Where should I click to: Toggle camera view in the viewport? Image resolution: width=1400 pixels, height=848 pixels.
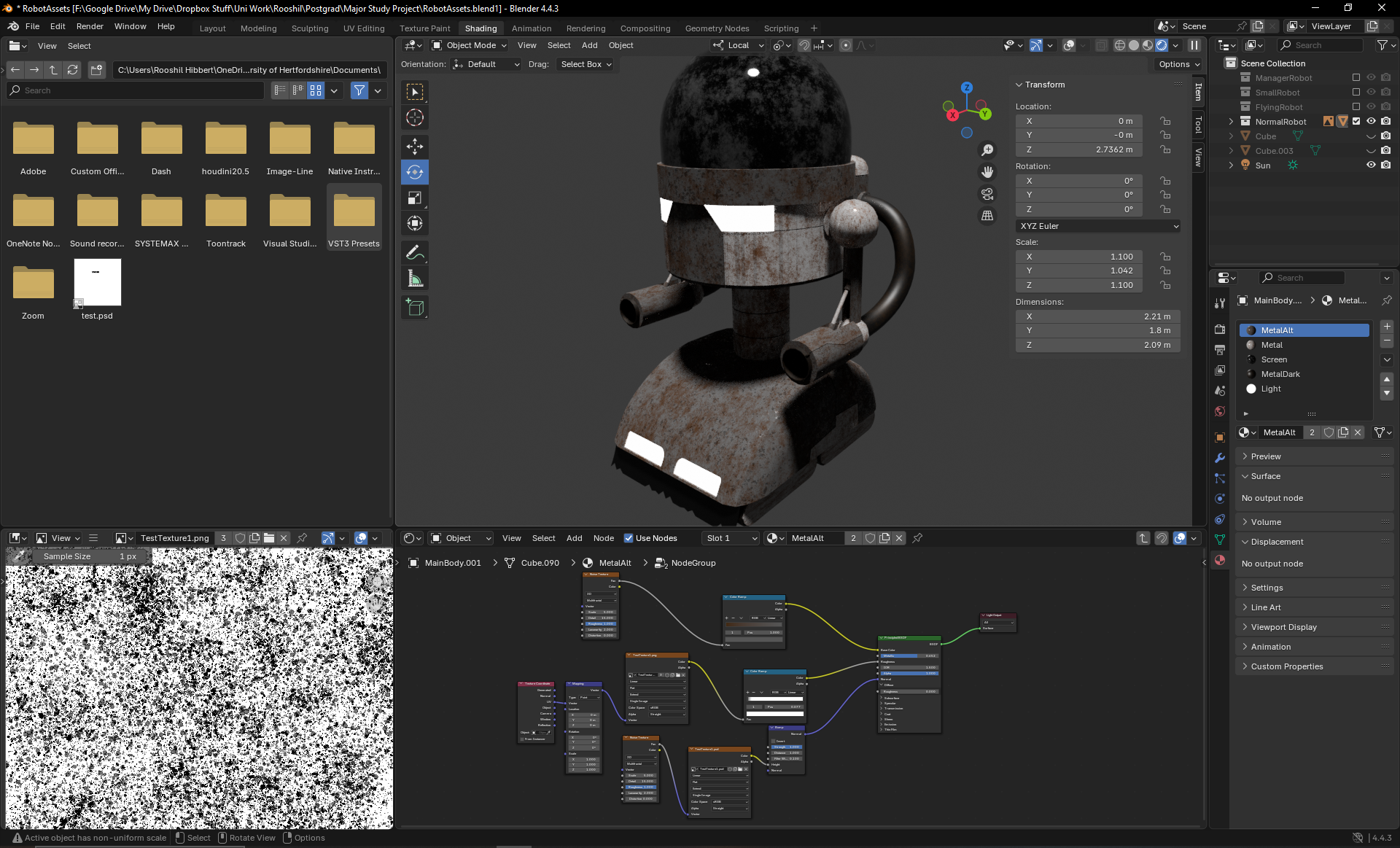[987, 194]
